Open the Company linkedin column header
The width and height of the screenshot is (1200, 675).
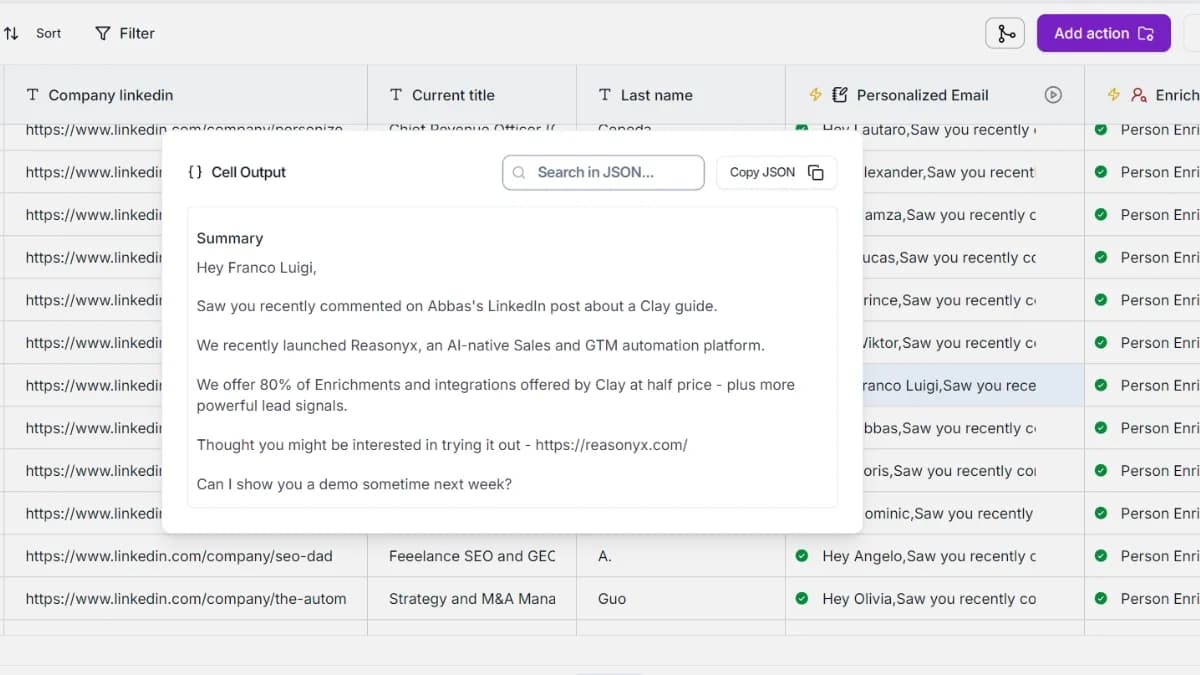110,95
